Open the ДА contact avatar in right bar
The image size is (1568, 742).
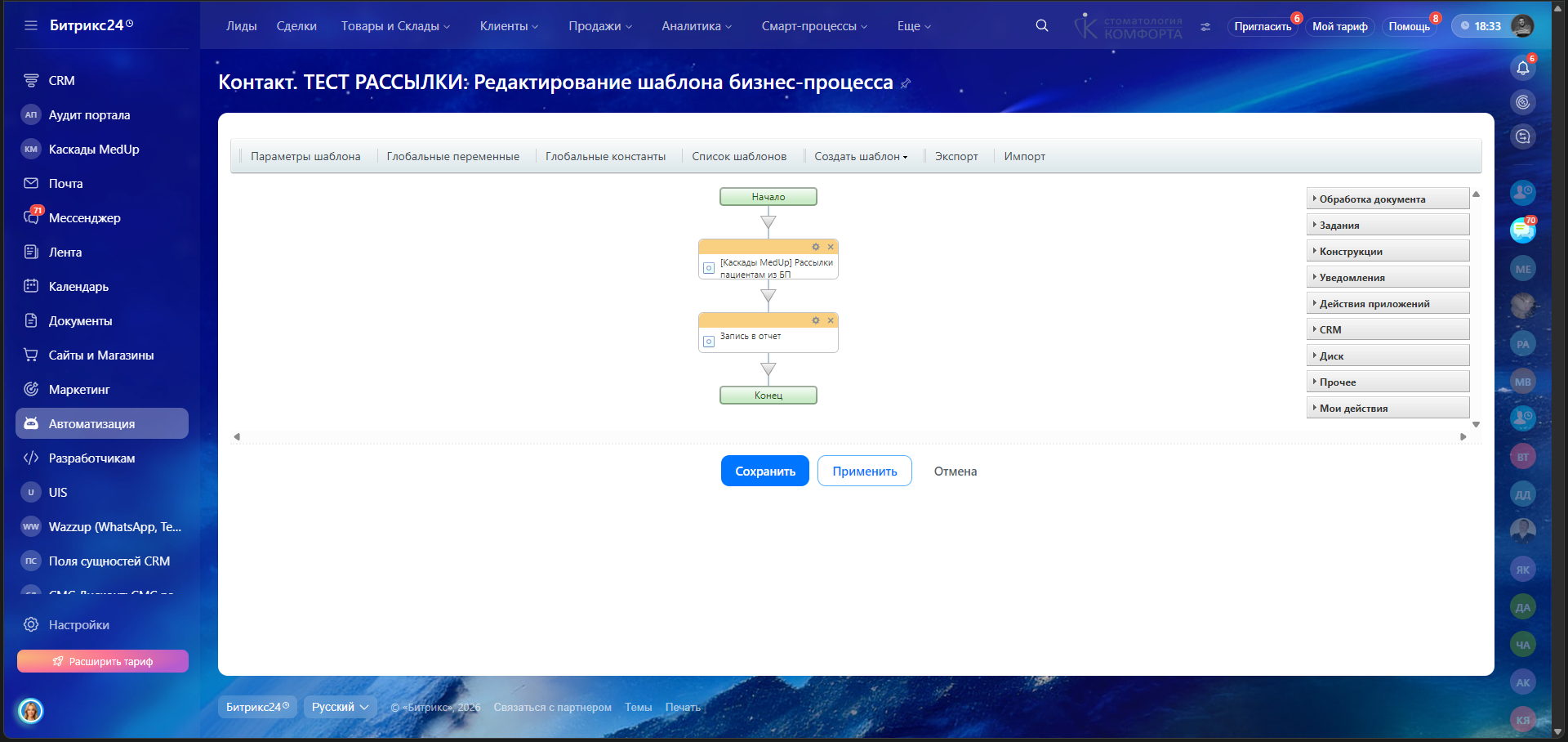pos(1523,607)
